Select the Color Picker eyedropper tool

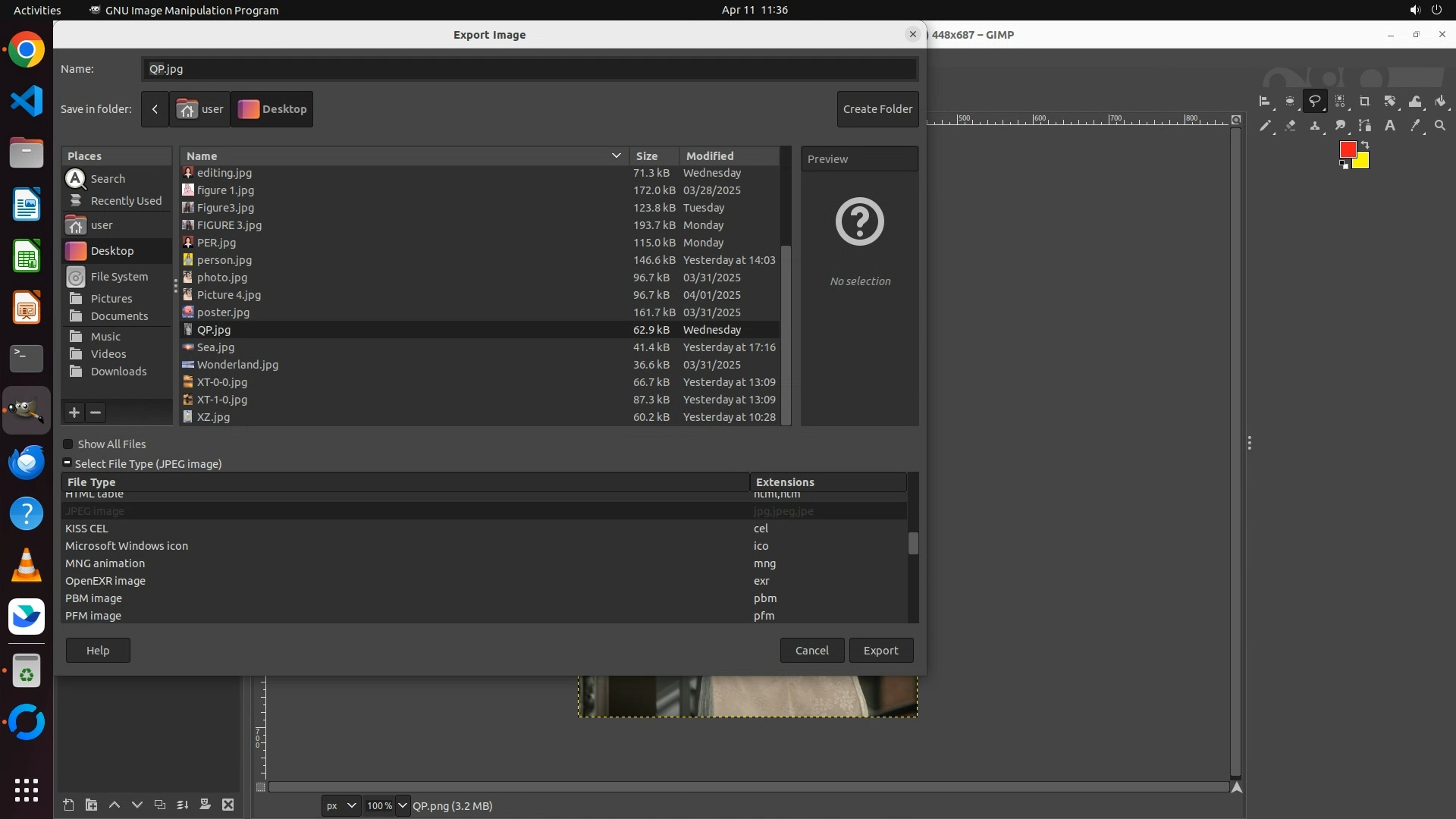[x=1415, y=126]
